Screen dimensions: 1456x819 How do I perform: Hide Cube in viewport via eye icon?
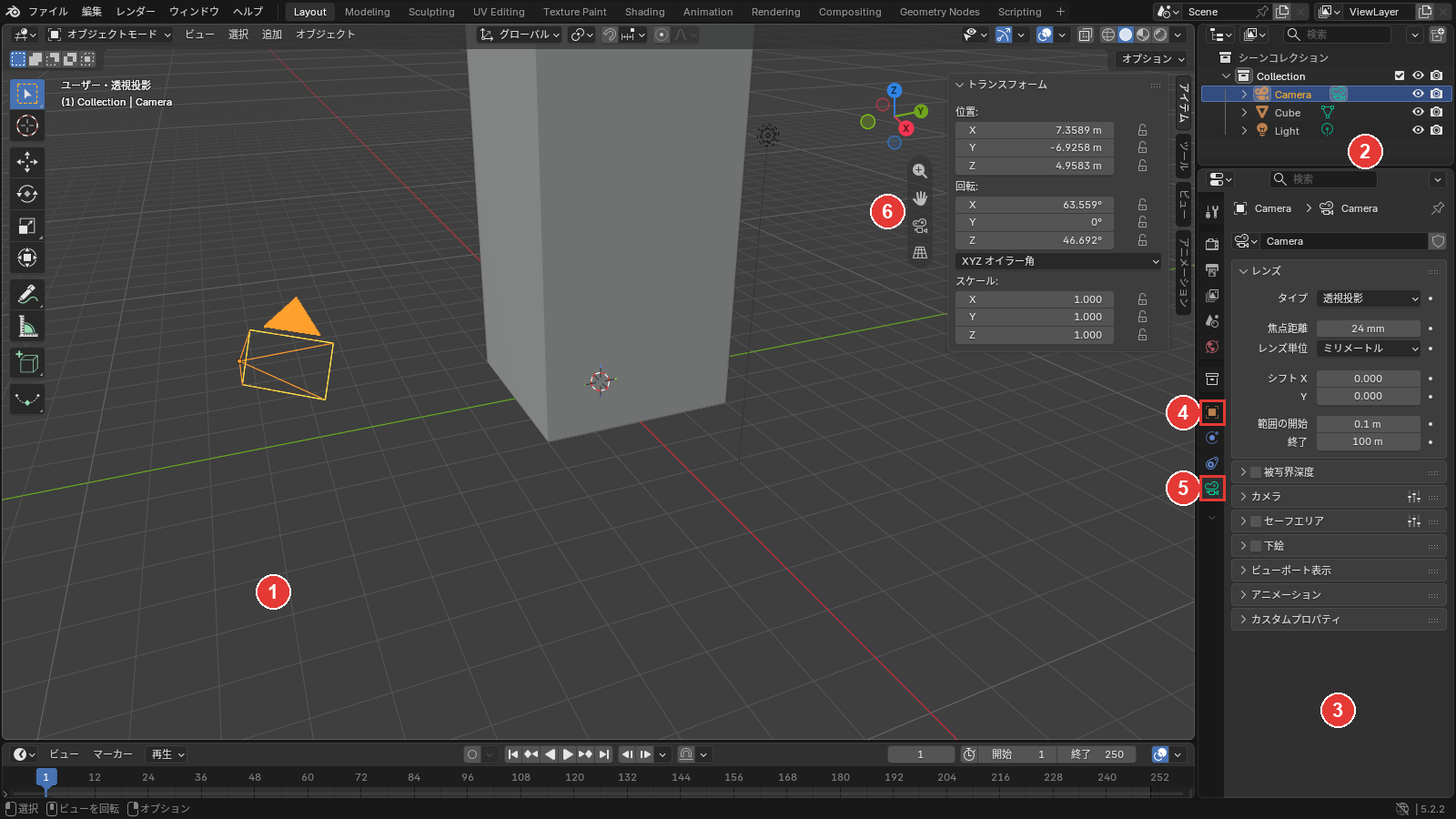1418,112
